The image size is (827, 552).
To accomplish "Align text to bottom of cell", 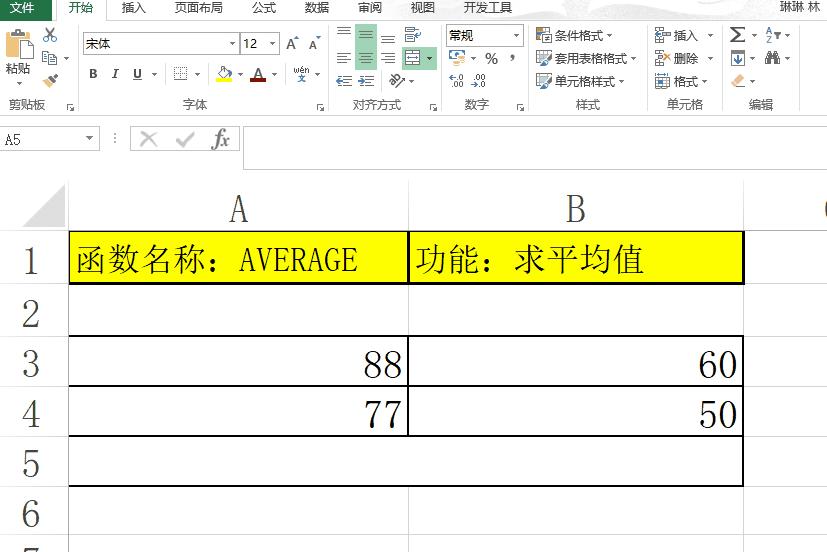I will click(x=388, y=37).
